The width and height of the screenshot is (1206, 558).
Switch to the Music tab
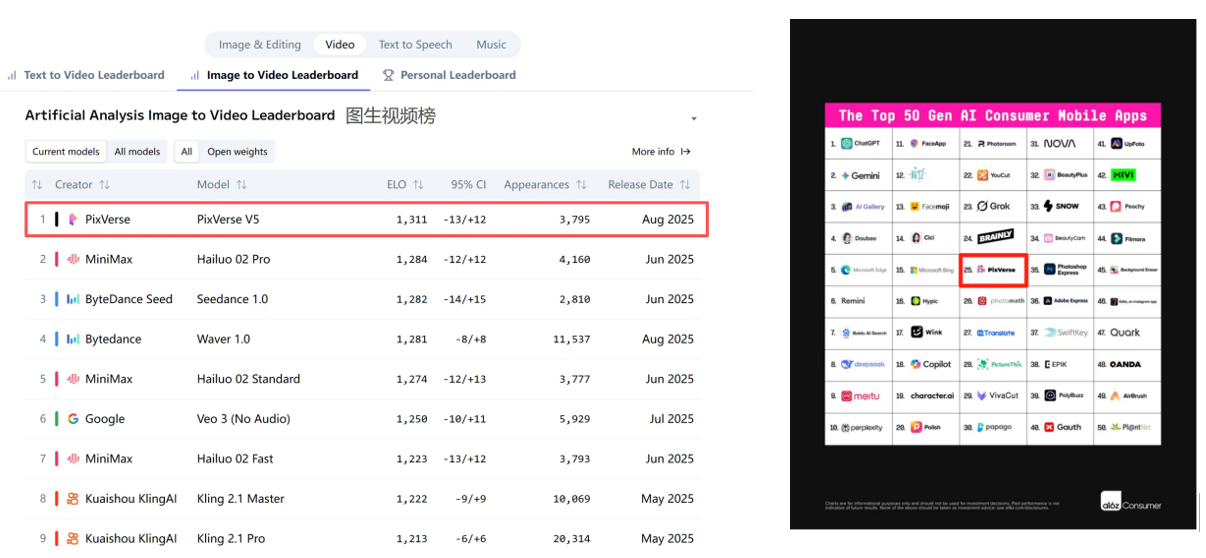click(x=491, y=44)
